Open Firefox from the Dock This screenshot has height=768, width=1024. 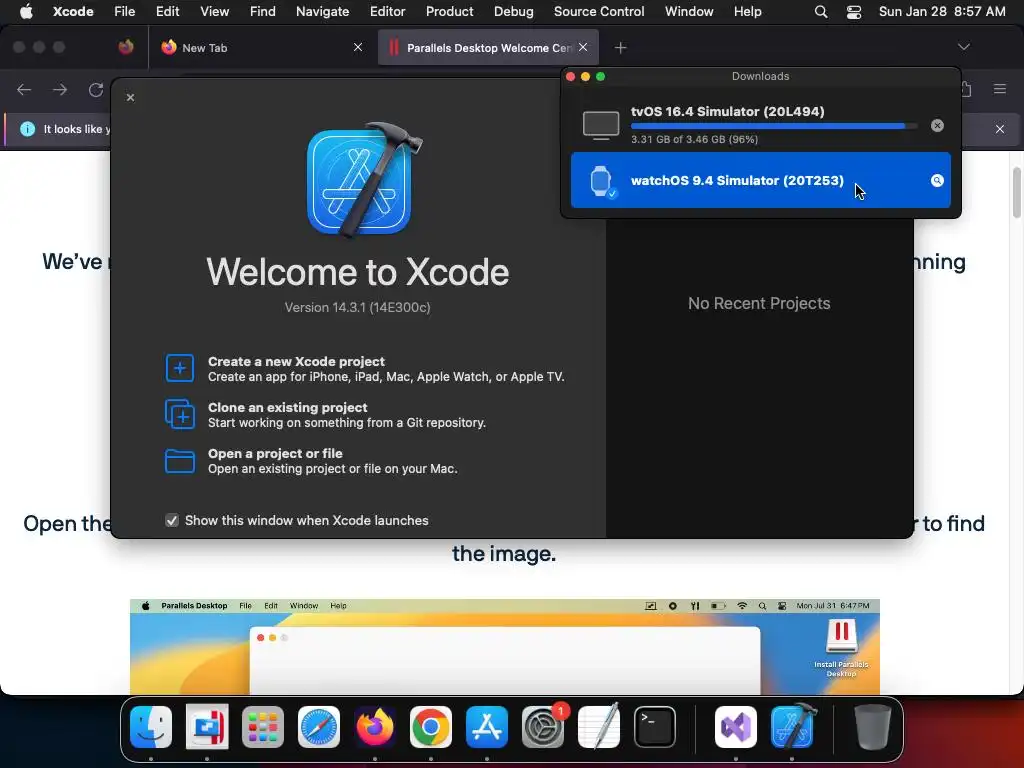point(375,727)
